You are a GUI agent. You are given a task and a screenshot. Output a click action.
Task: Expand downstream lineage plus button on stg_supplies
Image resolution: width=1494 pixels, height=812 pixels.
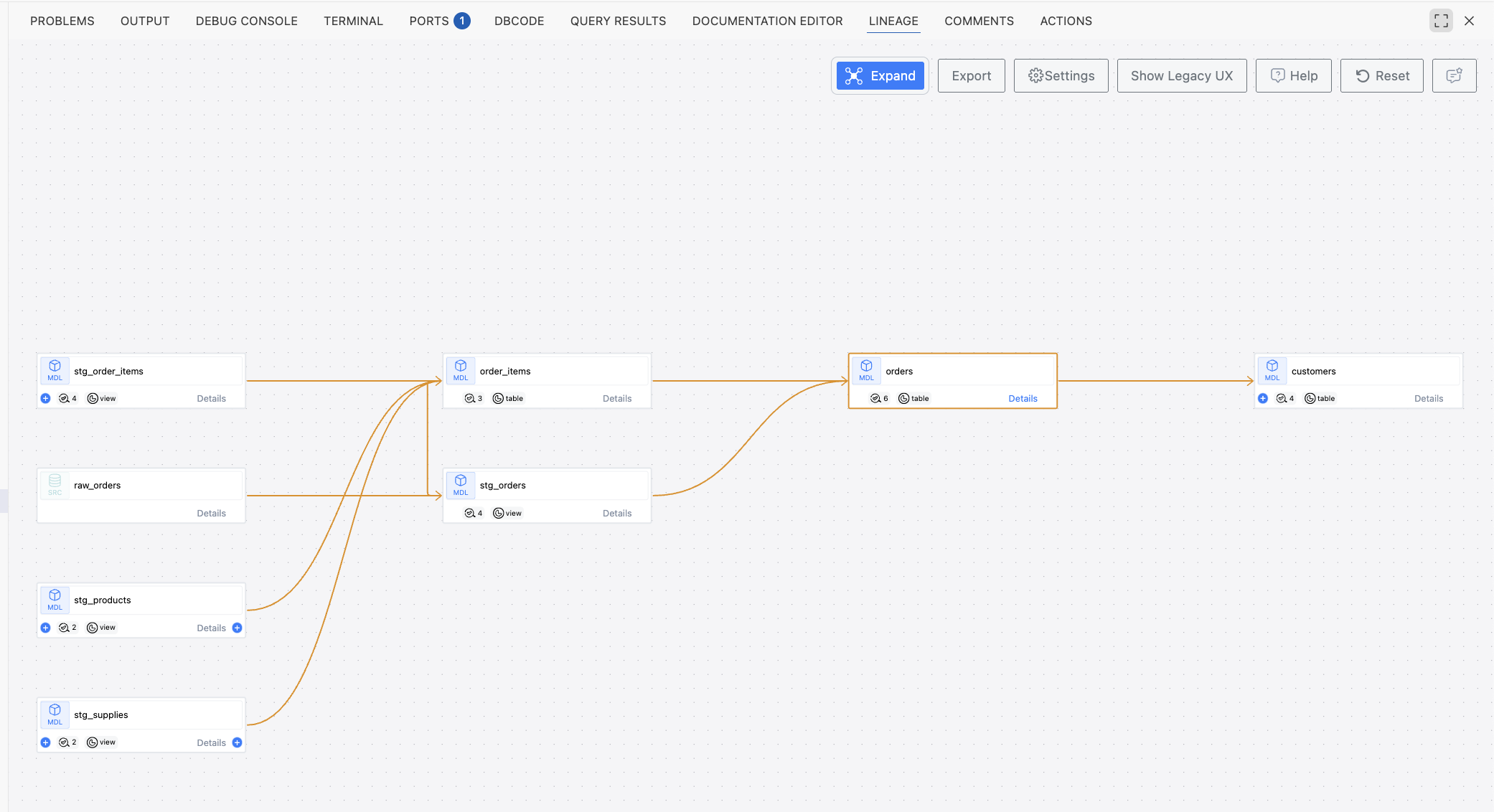(238, 742)
